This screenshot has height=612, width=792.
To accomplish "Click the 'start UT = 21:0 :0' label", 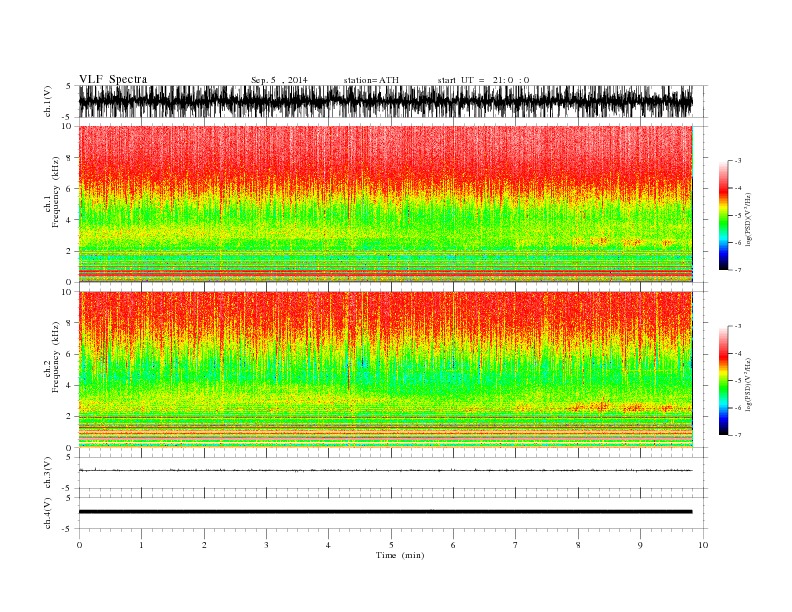I will click(483, 80).
